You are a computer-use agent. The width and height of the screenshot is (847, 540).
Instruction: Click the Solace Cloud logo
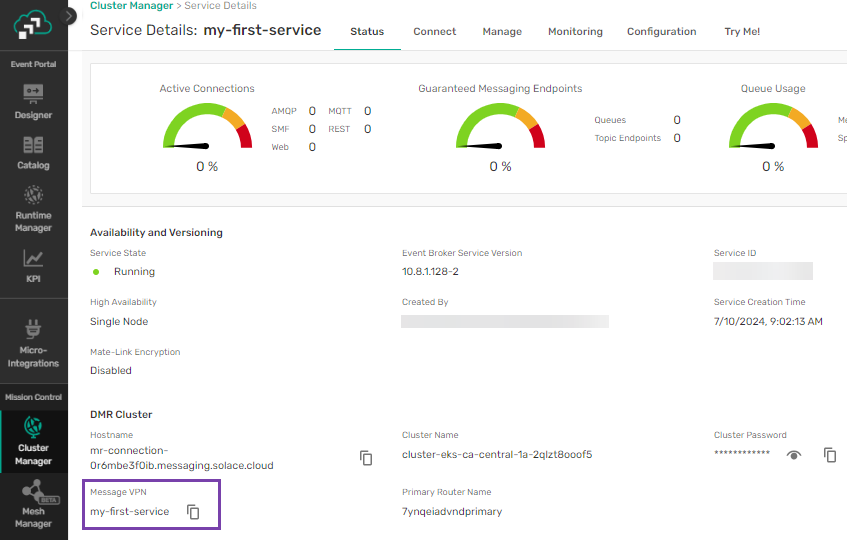(x=33, y=25)
